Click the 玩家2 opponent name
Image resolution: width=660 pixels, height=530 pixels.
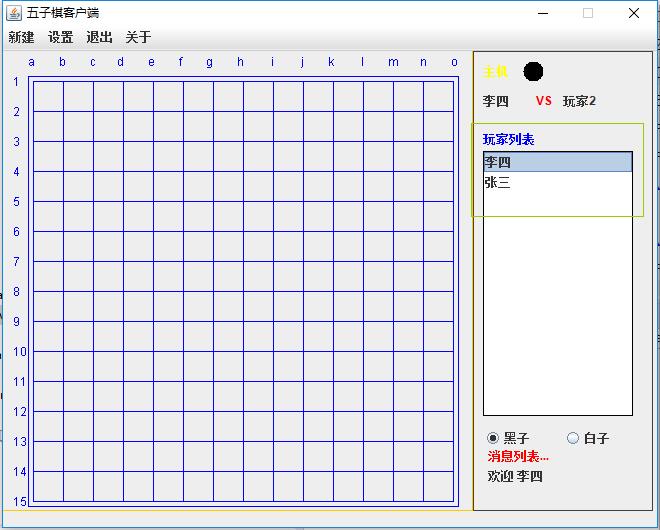click(579, 101)
